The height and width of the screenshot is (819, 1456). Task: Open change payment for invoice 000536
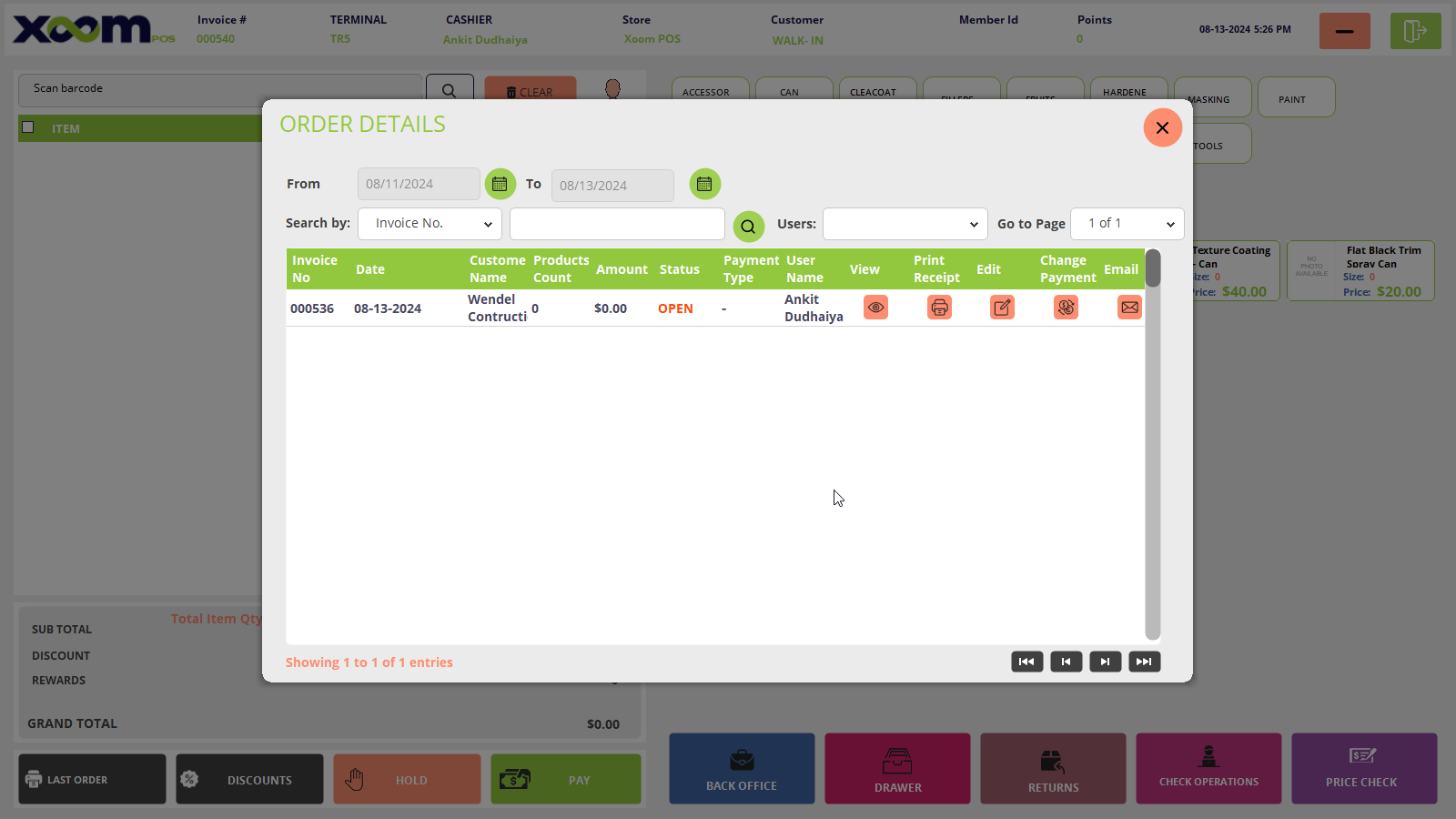coord(1066,308)
